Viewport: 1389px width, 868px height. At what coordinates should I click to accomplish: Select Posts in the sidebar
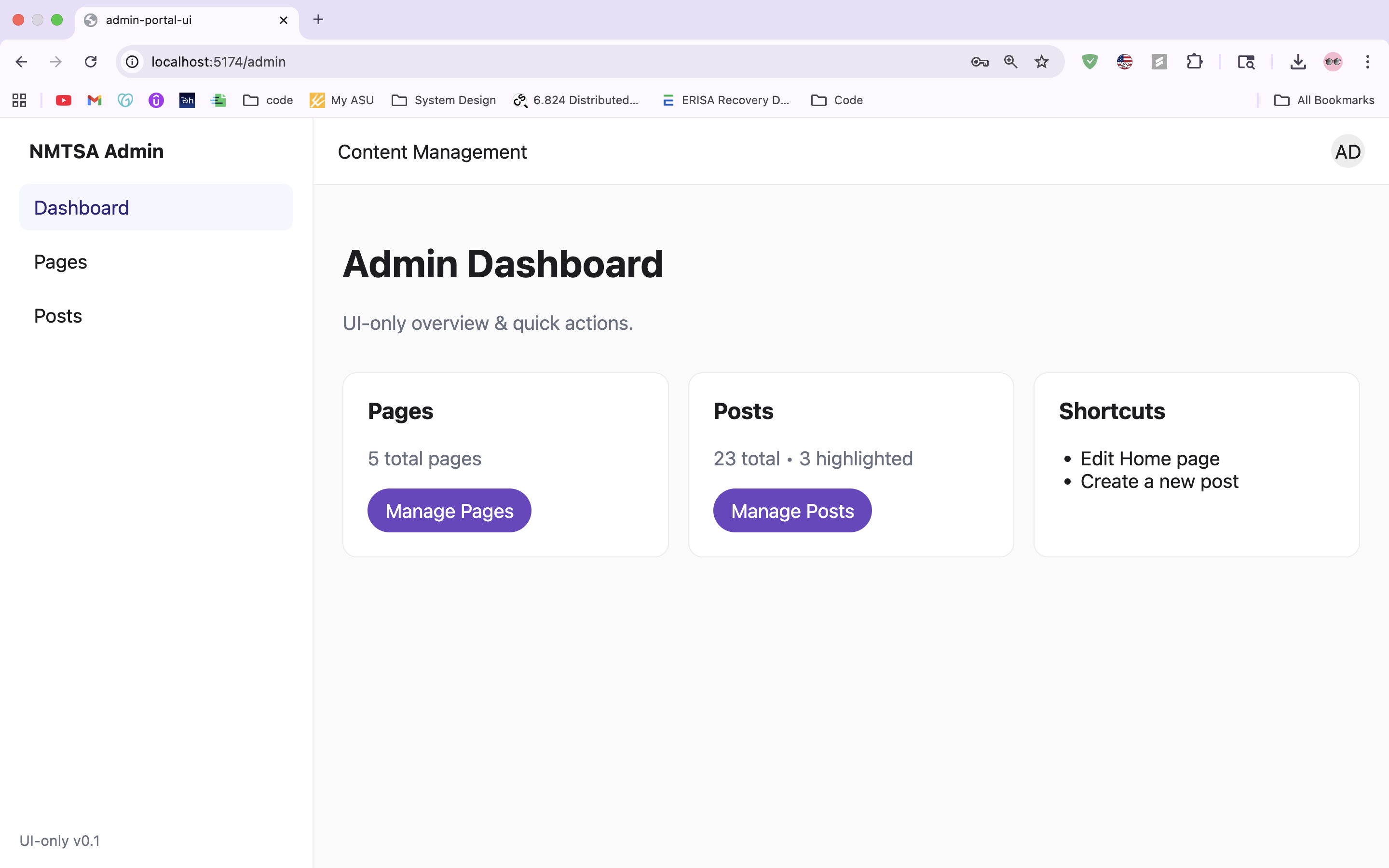pos(58,316)
